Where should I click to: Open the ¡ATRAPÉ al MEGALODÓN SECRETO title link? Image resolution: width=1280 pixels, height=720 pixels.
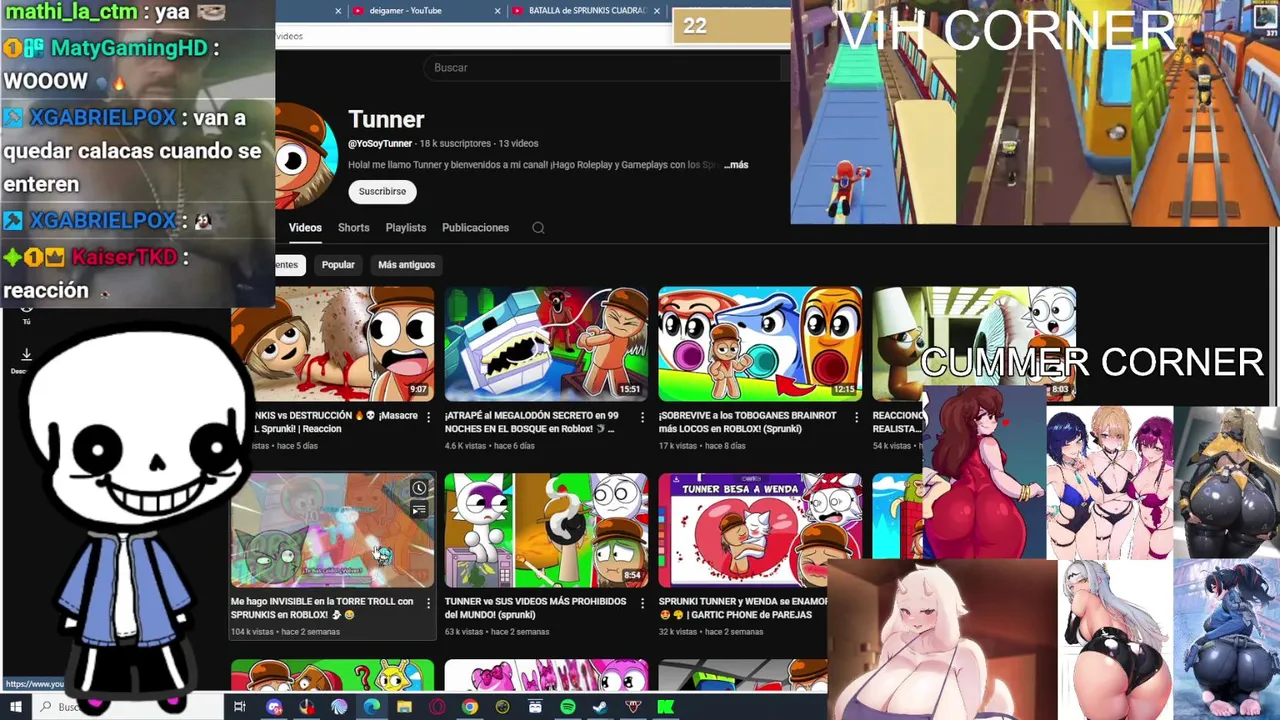coord(532,422)
